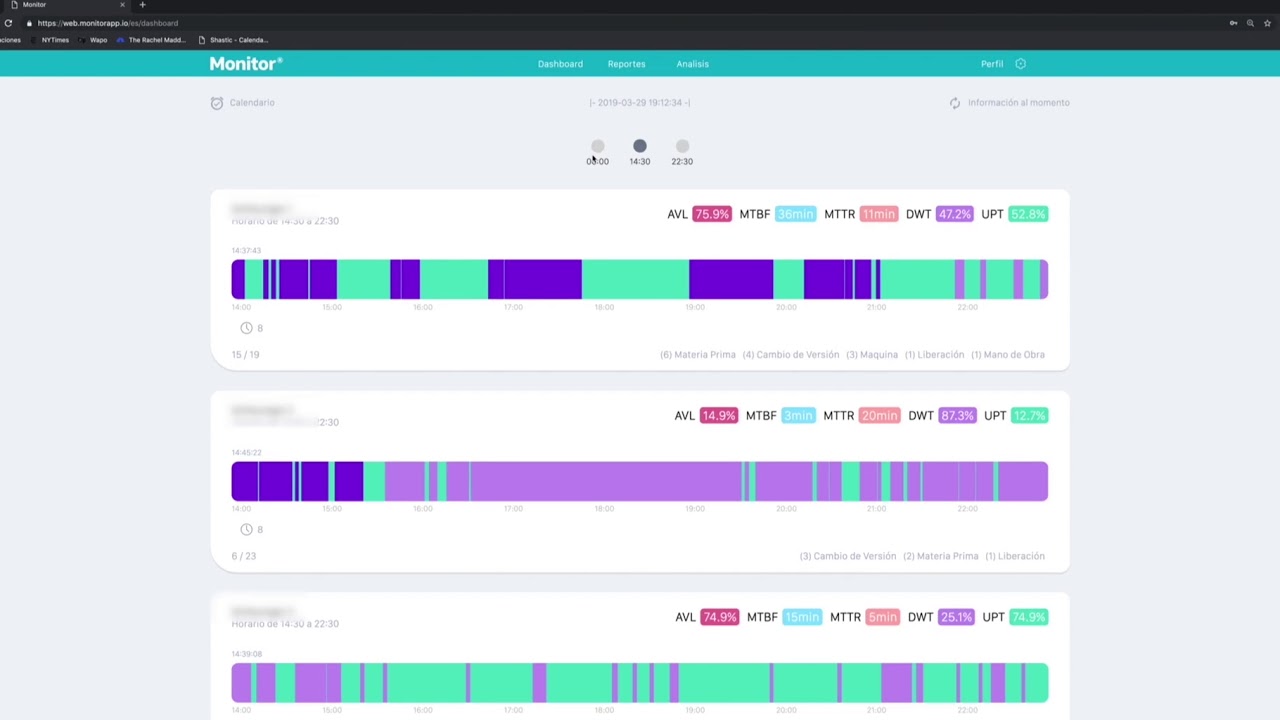
Task: Open the settings hexagon icon beside Perfil
Action: pyautogui.click(x=1020, y=64)
